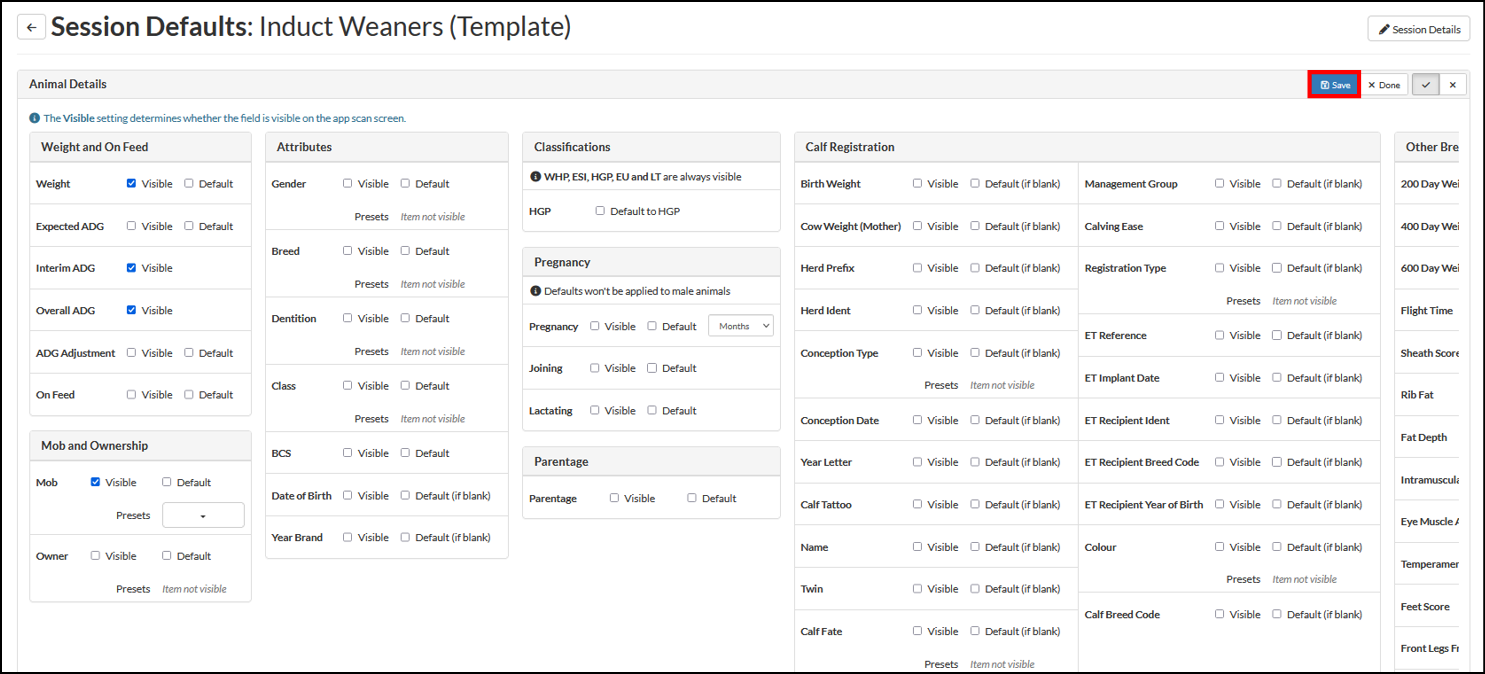The width and height of the screenshot is (1485, 674).
Task: Click the Save floppy disk icon
Action: (x=1327, y=84)
